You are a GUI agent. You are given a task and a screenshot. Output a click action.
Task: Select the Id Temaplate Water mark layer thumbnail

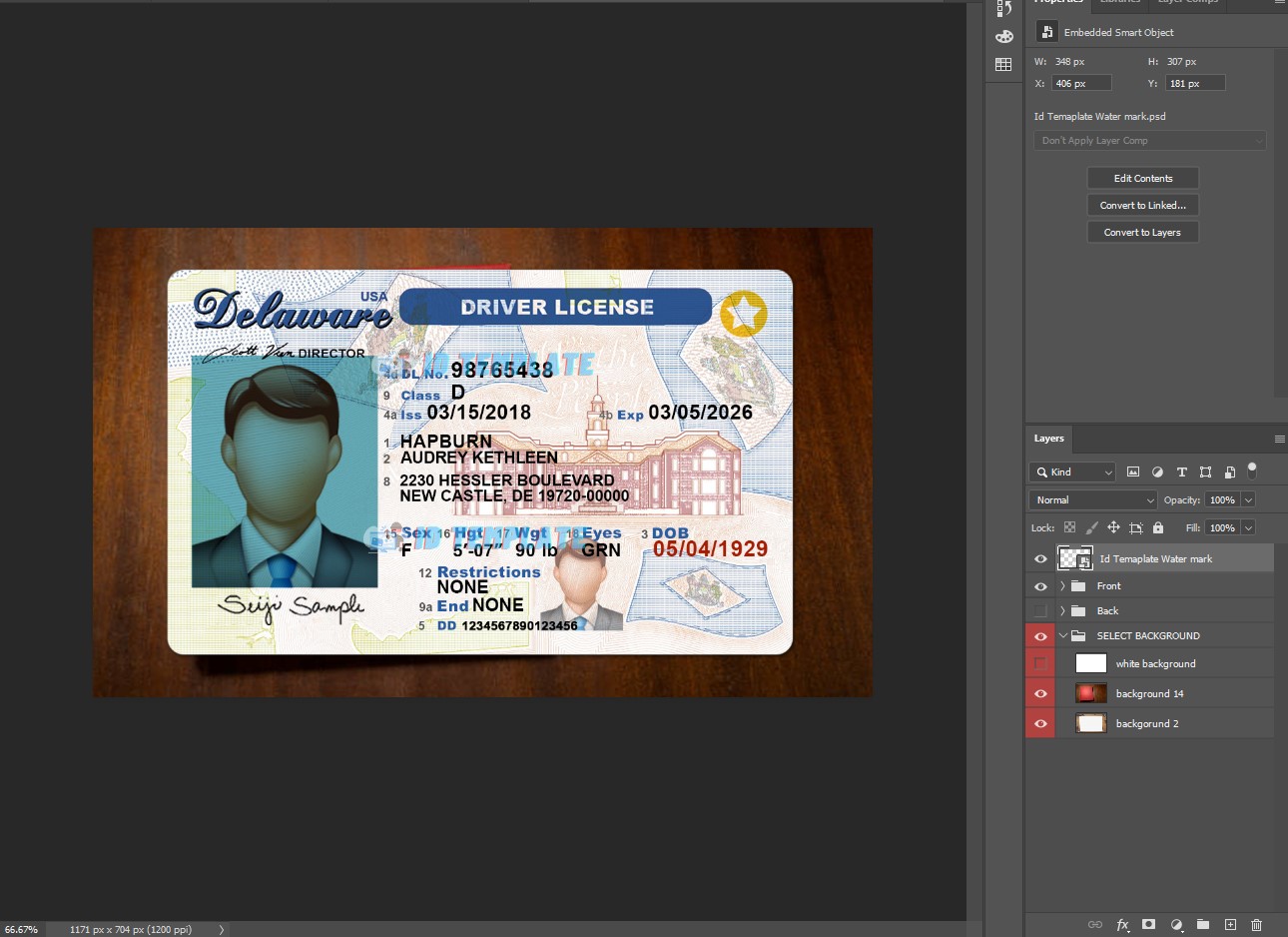pyautogui.click(x=1075, y=558)
